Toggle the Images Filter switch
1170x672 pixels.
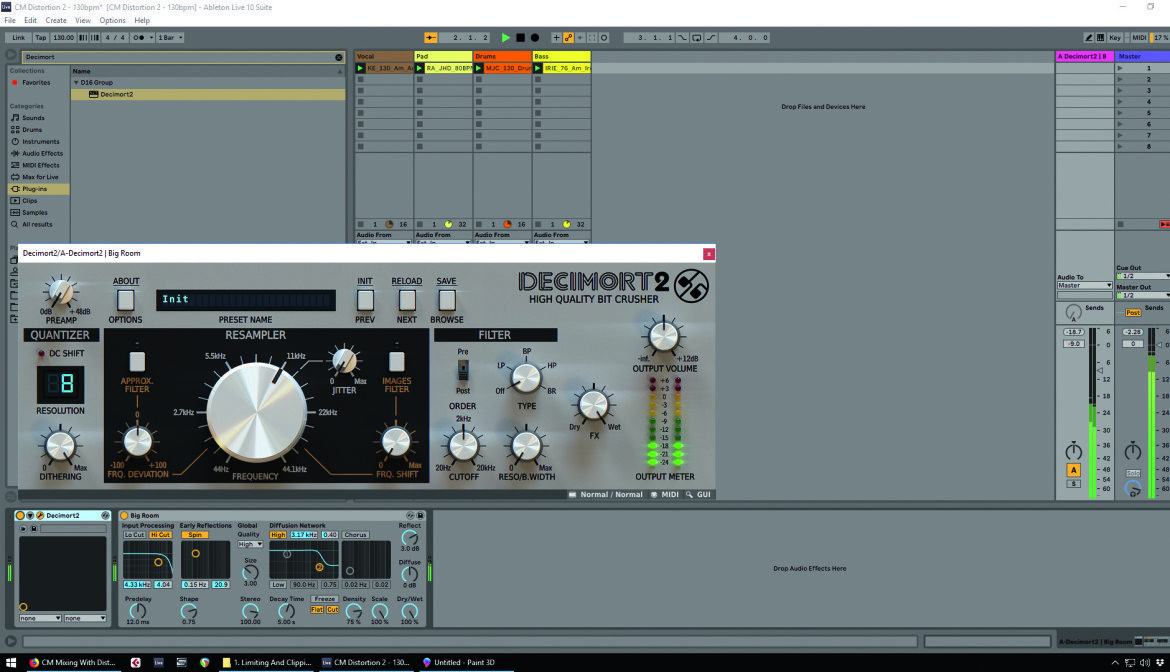pos(396,361)
